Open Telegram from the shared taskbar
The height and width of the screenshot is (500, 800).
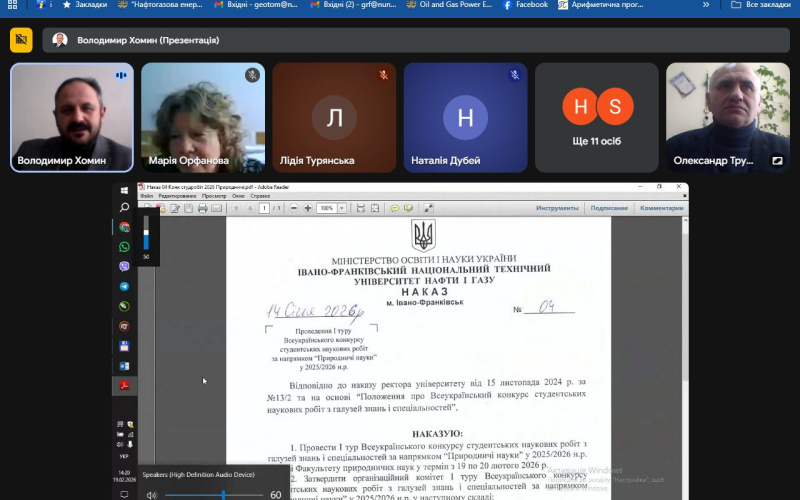pos(124,286)
